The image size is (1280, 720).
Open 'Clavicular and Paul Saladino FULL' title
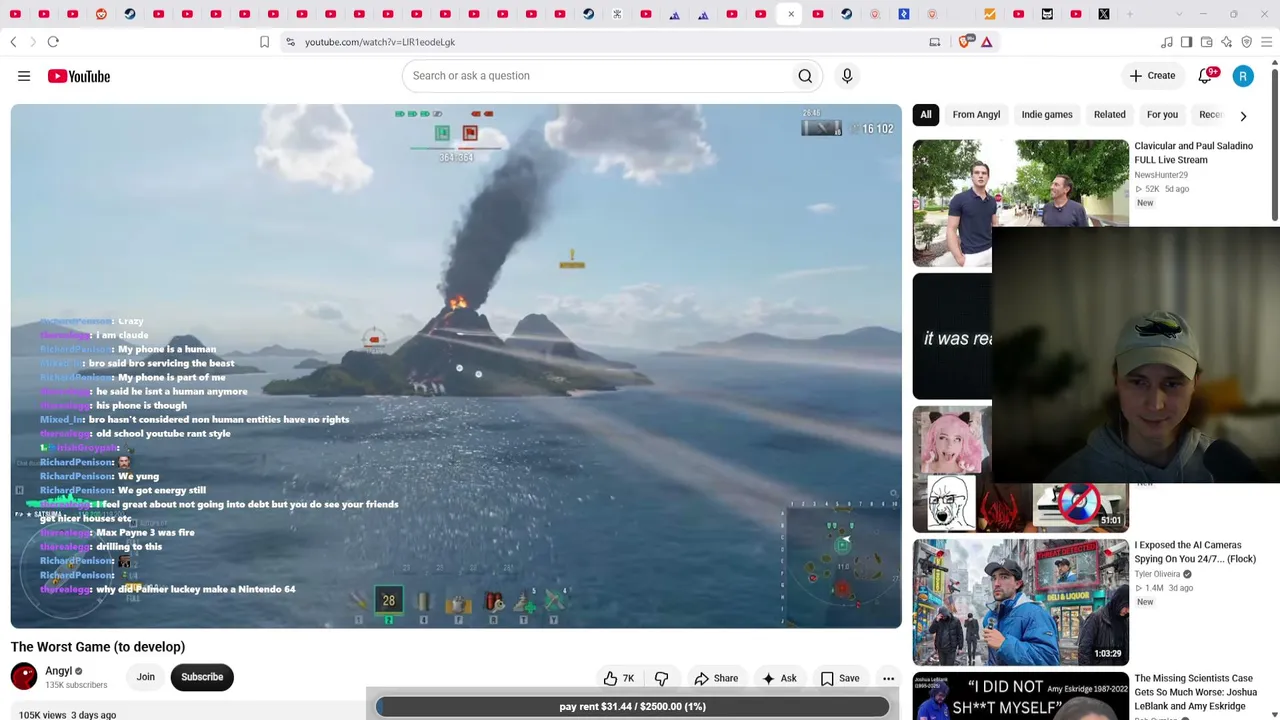(x=1193, y=153)
